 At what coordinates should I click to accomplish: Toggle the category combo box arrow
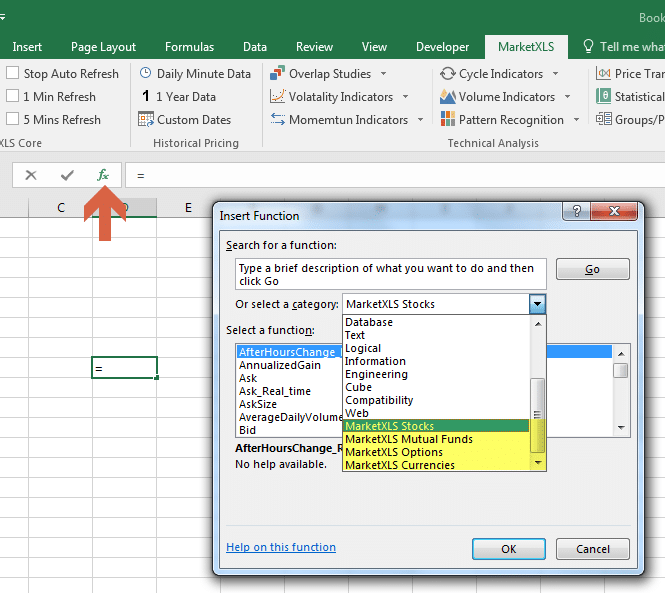[537, 304]
